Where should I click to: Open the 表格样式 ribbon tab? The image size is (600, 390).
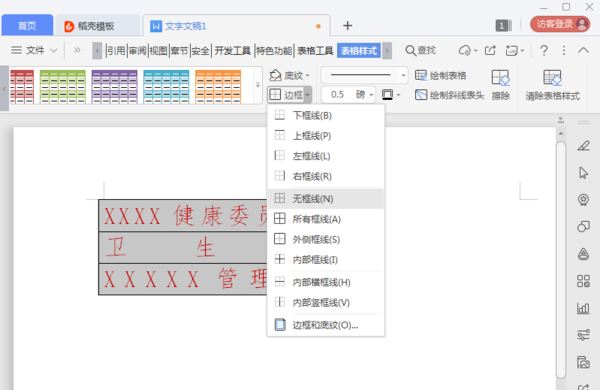point(359,51)
